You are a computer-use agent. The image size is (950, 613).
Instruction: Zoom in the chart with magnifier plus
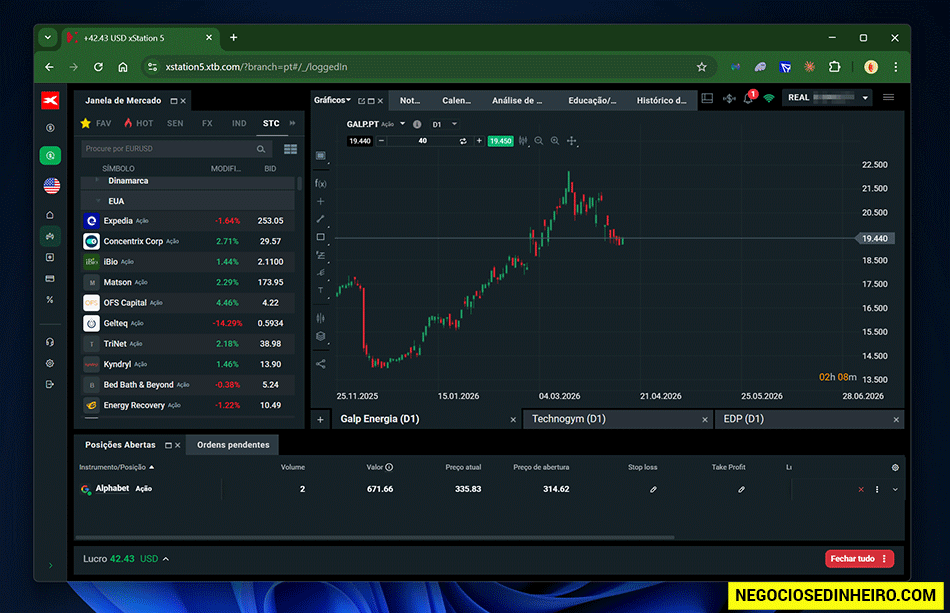555,141
